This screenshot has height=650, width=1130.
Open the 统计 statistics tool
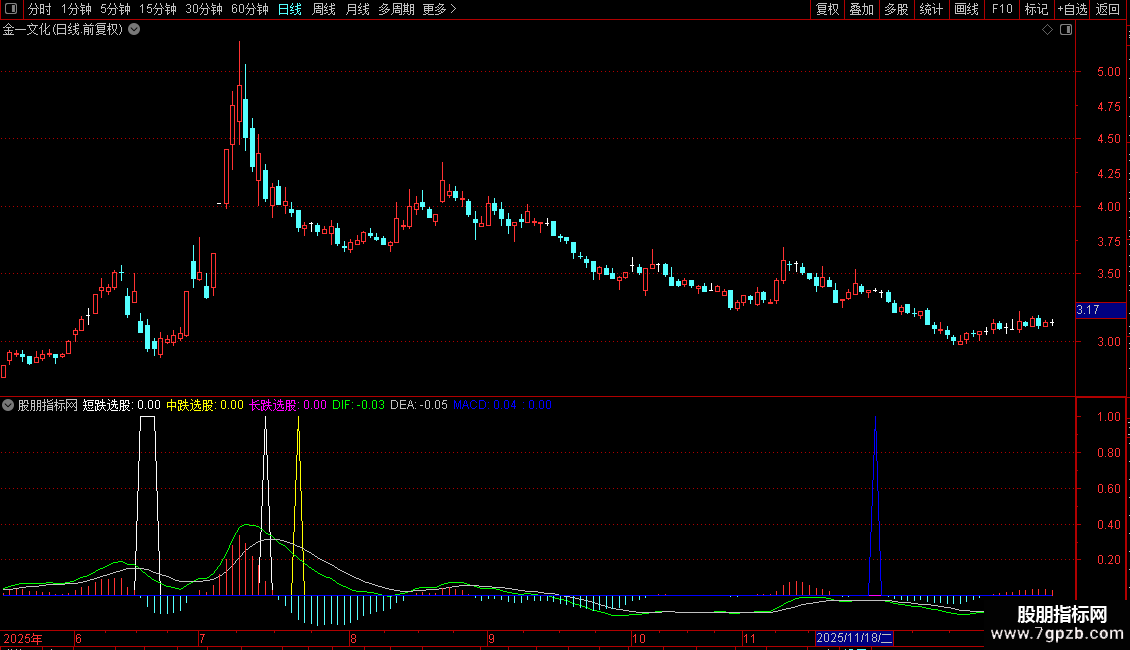pos(931,9)
